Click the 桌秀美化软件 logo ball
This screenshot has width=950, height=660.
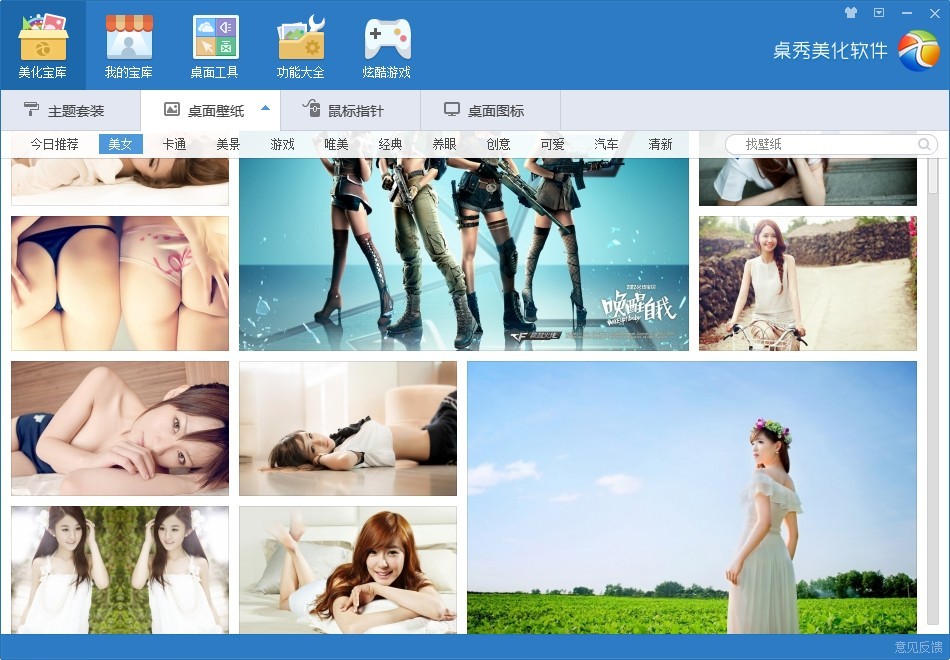(x=918, y=51)
